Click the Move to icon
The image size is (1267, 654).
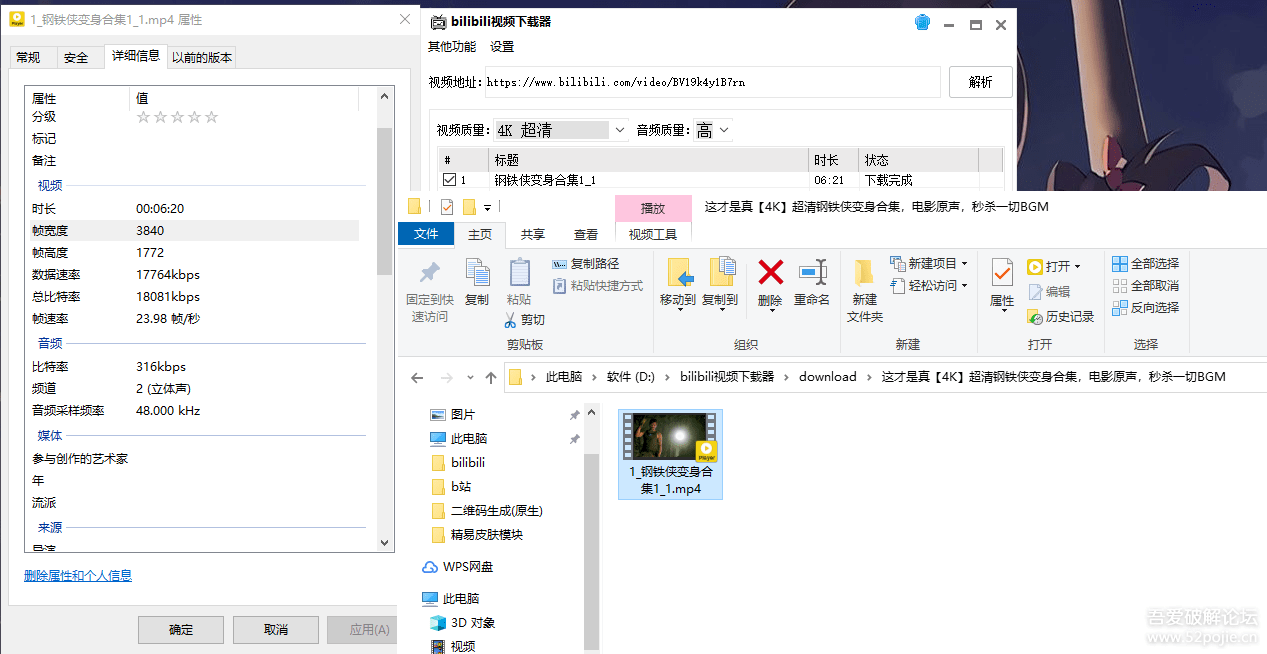point(679,272)
